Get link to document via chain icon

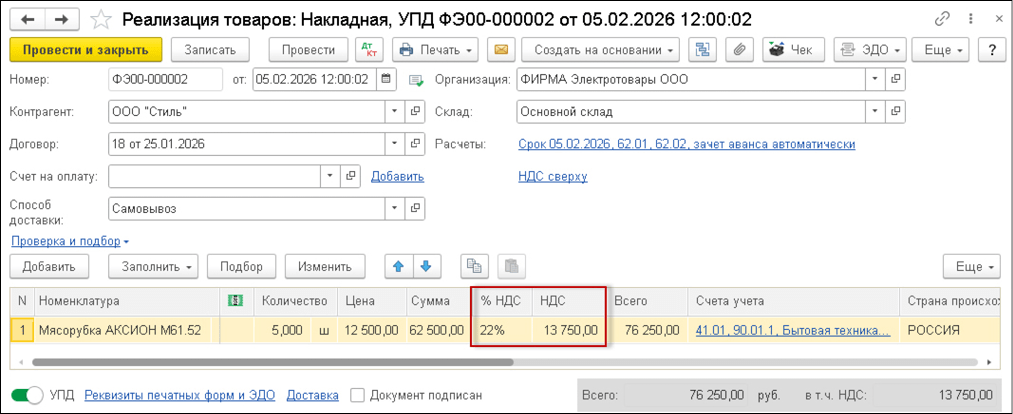click(x=942, y=19)
